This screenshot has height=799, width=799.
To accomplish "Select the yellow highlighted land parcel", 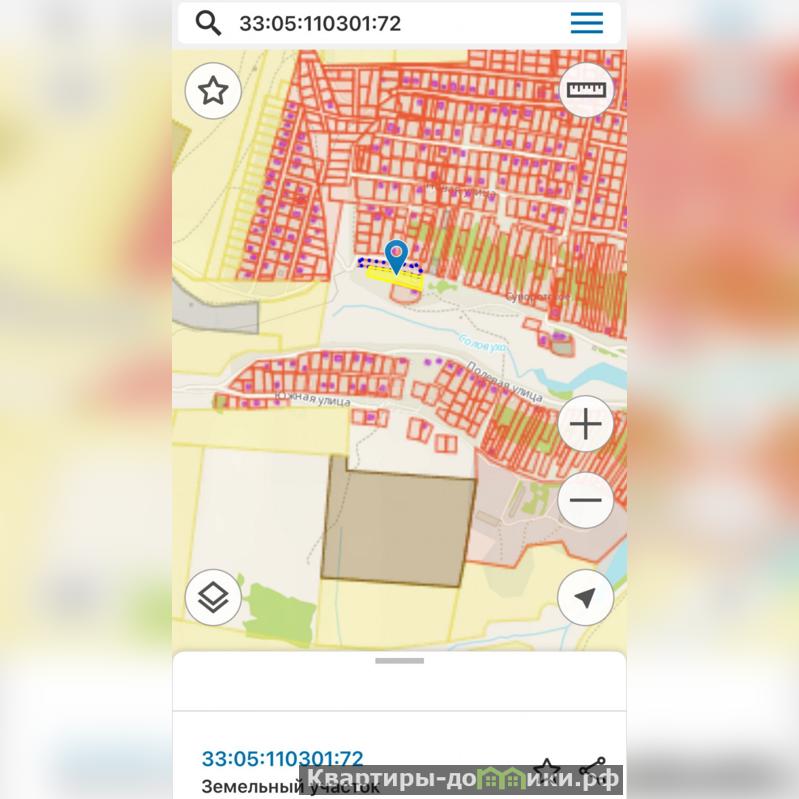I will tap(395, 279).
